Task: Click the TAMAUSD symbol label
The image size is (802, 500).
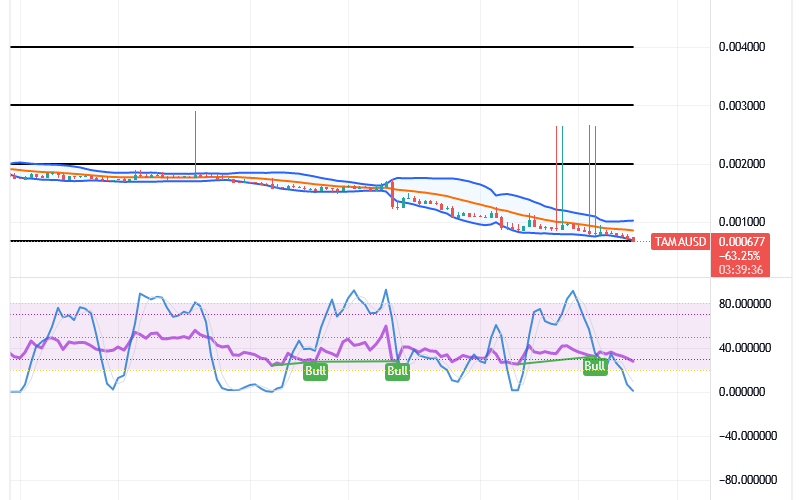Action: [x=680, y=241]
